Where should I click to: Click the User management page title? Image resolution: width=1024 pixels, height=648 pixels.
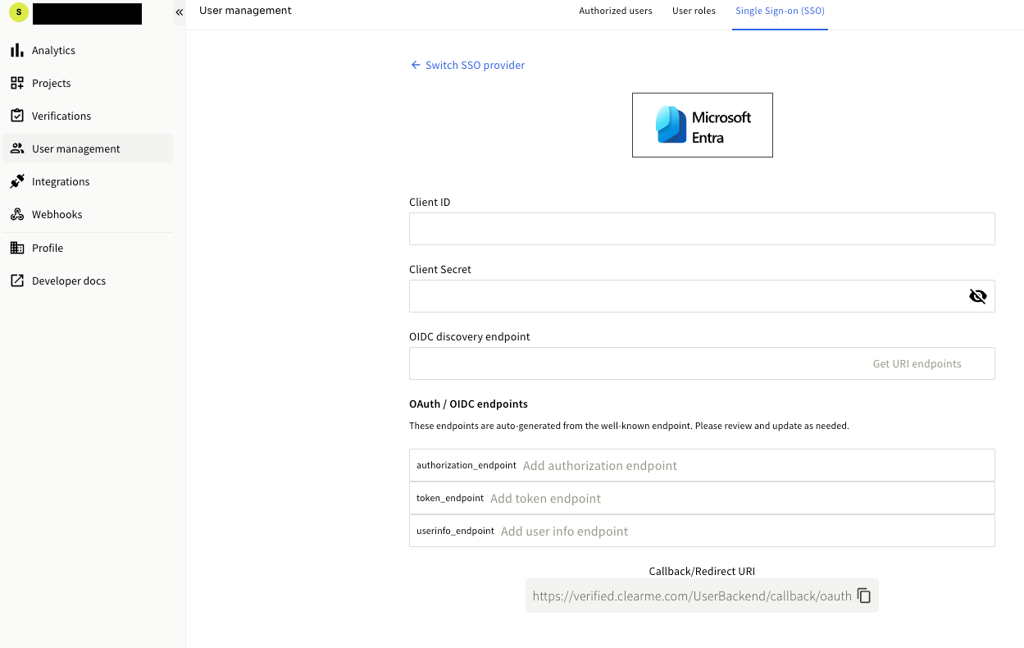[x=245, y=10]
